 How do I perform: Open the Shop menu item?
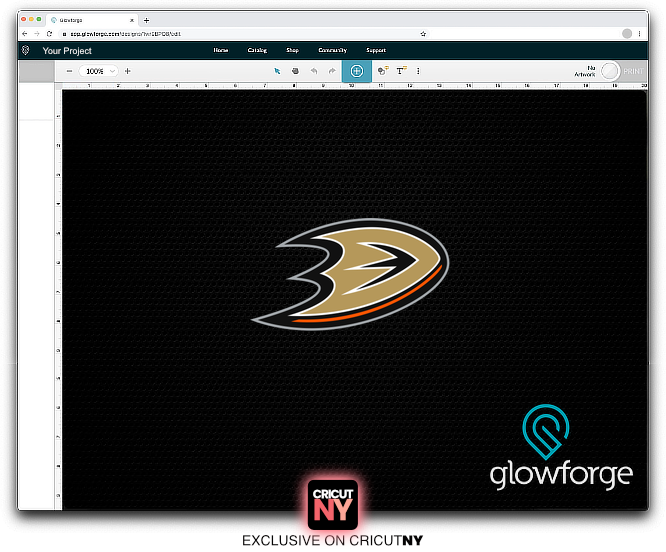pyautogui.click(x=292, y=50)
